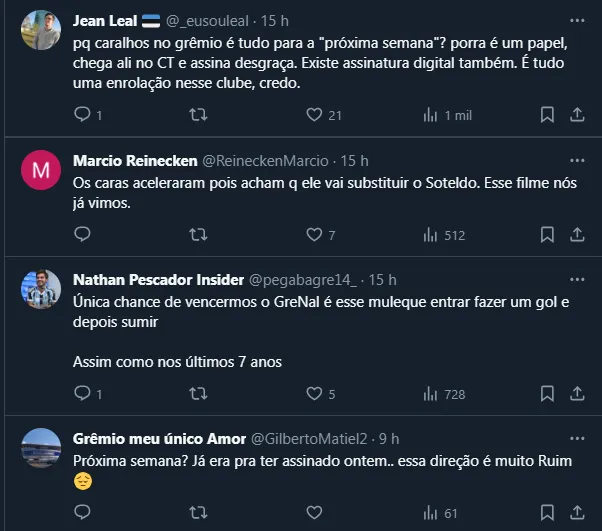
Task: Reply to Jean Leal's tweet
Action: tap(82, 115)
